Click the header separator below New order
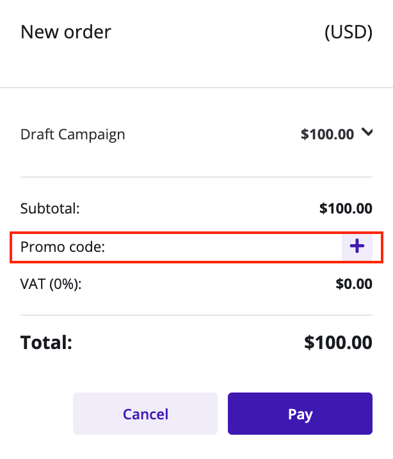Image resolution: width=393 pixels, height=459 pixels. tap(196, 87)
